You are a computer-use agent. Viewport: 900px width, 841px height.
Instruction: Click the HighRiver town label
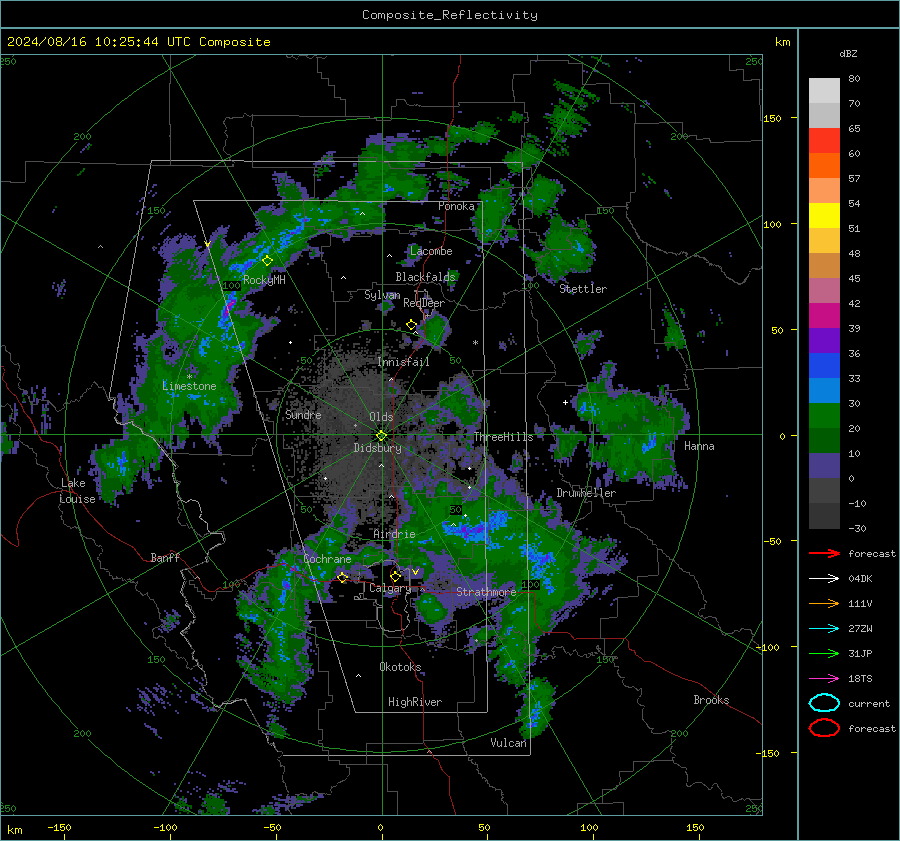415,702
